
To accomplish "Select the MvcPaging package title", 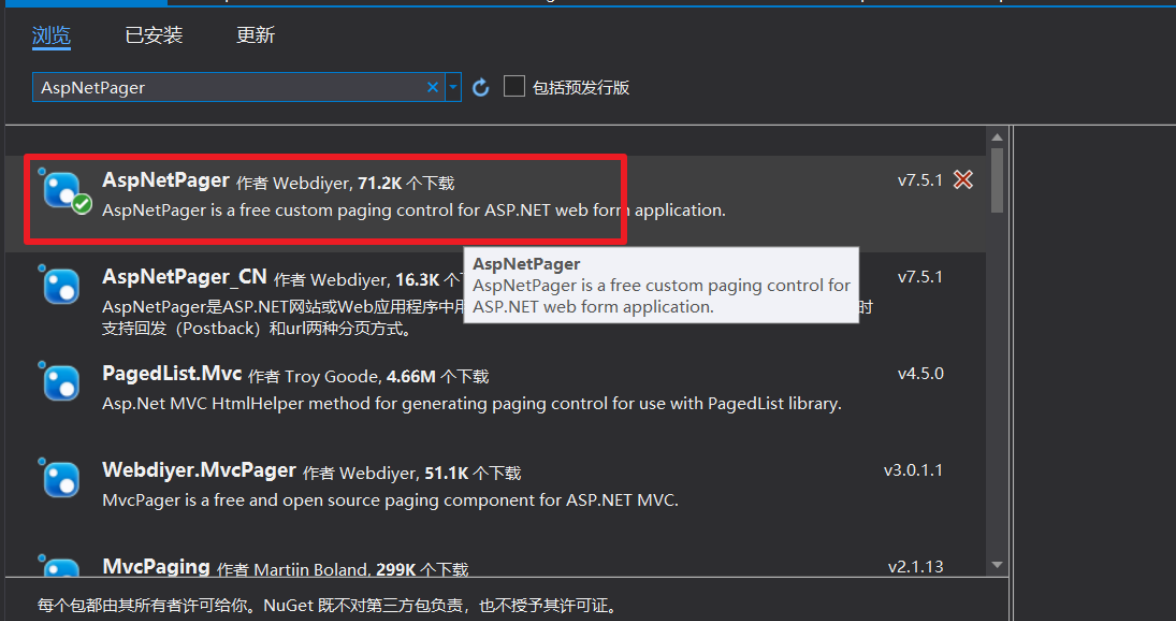I will tap(156, 567).
